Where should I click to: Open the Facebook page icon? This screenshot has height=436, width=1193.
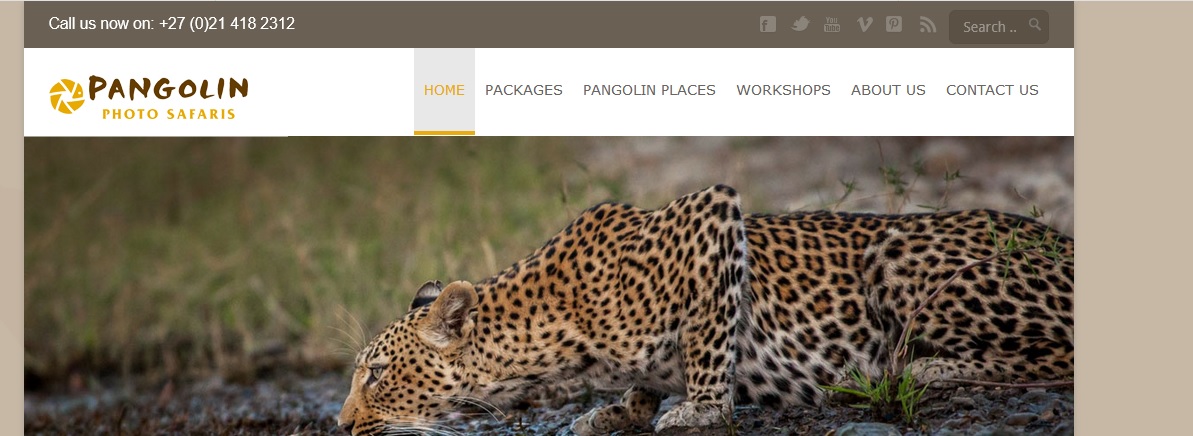[x=768, y=24]
